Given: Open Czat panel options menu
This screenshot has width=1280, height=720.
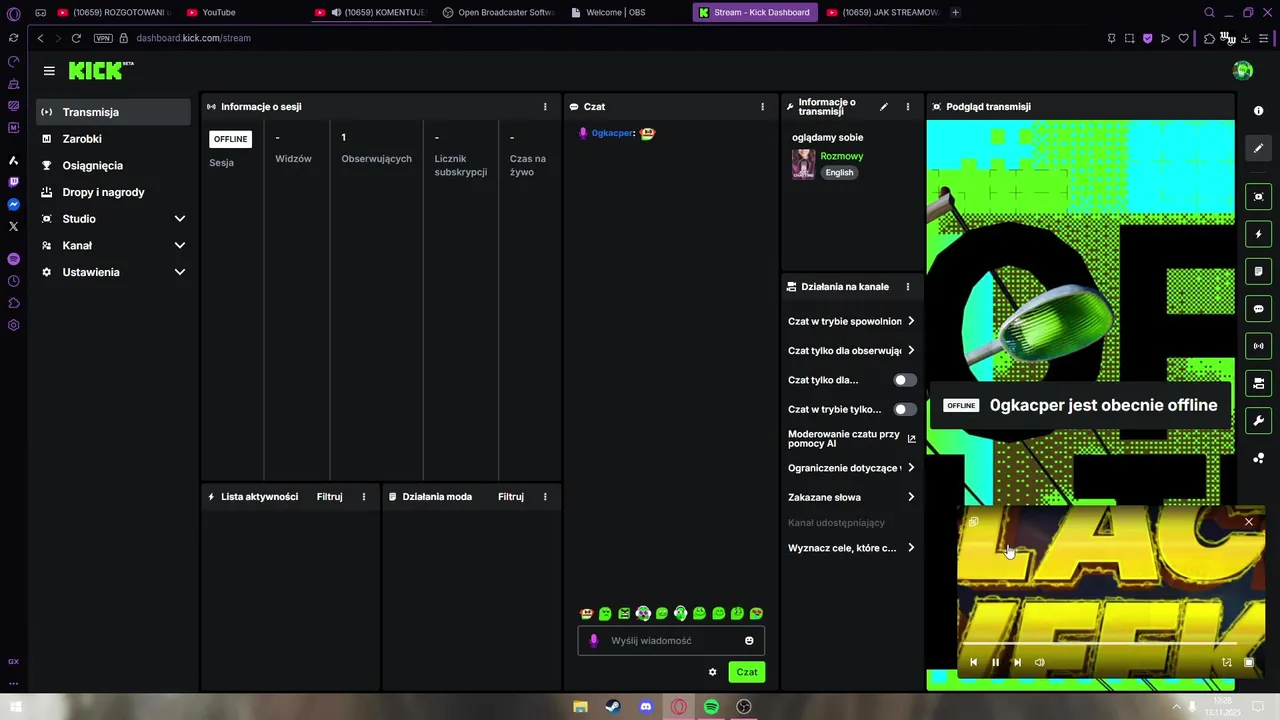Looking at the screenshot, I should [x=762, y=107].
